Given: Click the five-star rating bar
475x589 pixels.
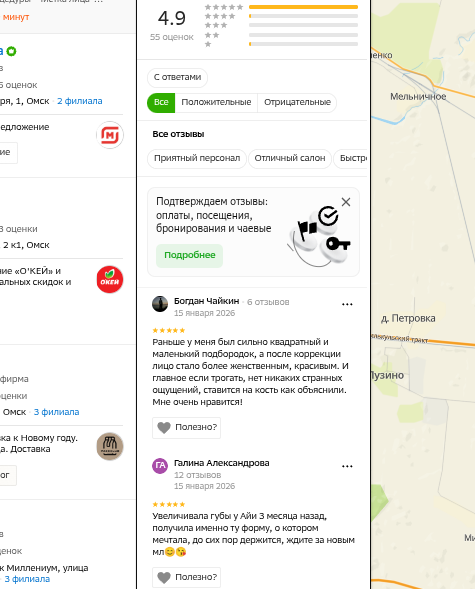Looking at the screenshot, I should pos(303,7).
